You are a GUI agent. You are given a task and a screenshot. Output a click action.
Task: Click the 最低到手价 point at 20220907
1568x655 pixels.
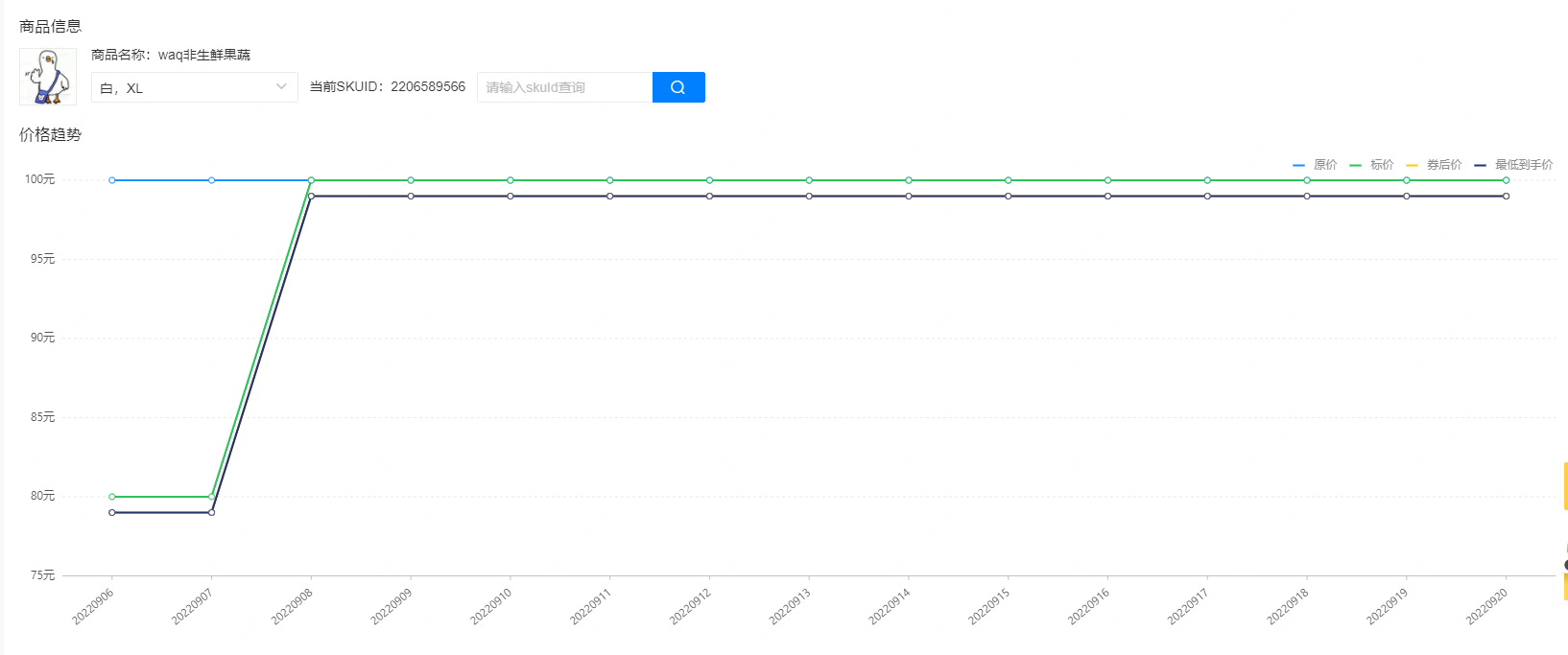(212, 513)
